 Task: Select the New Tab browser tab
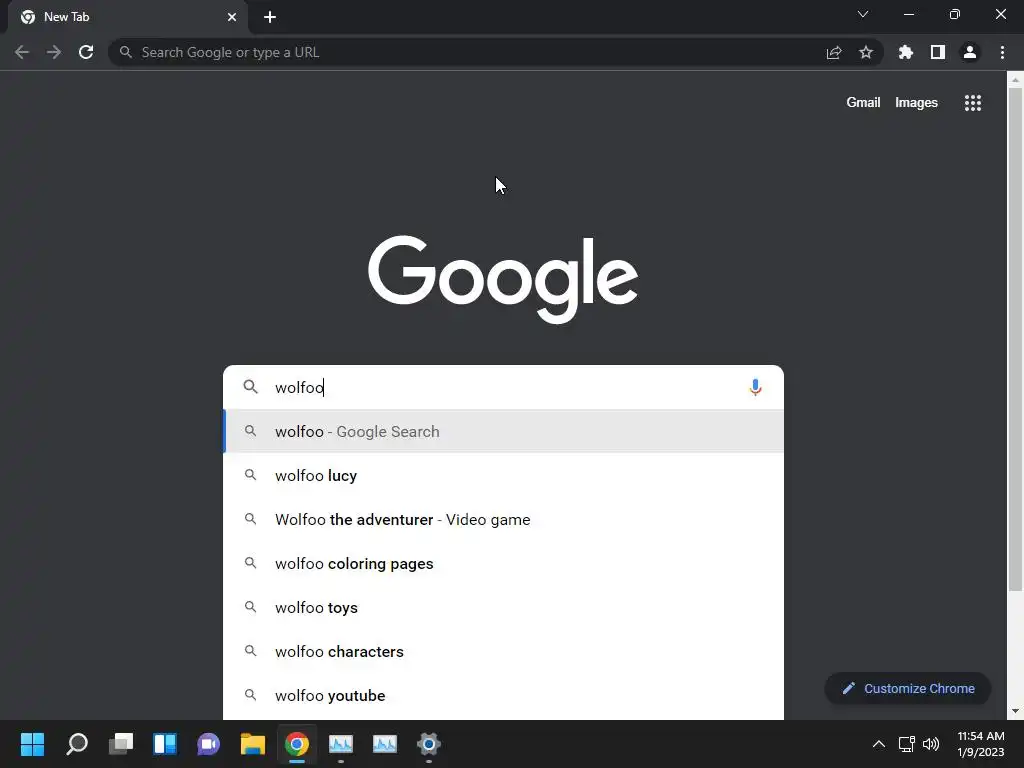pyautogui.click(x=128, y=17)
